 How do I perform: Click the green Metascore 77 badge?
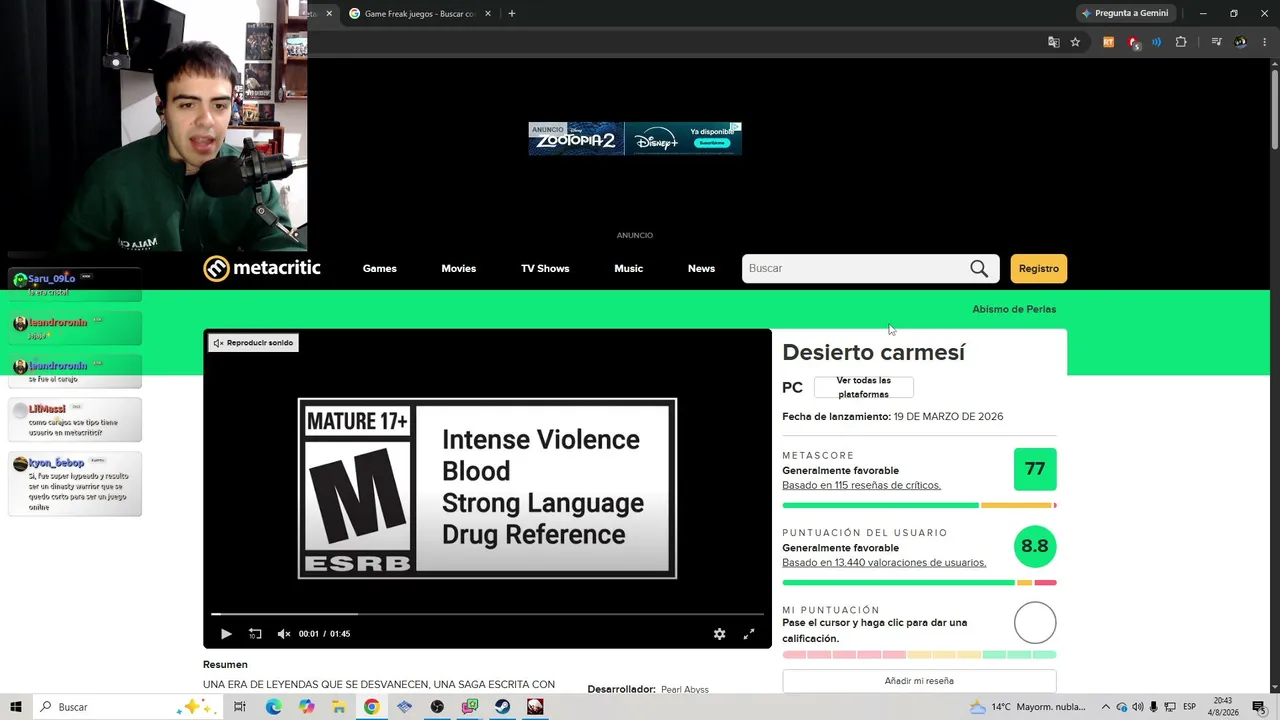pyautogui.click(x=1035, y=469)
